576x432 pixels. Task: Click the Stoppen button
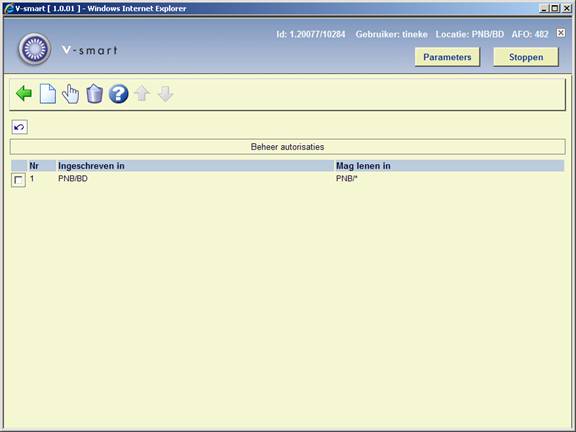pyautogui.click(x=526, y=57)
